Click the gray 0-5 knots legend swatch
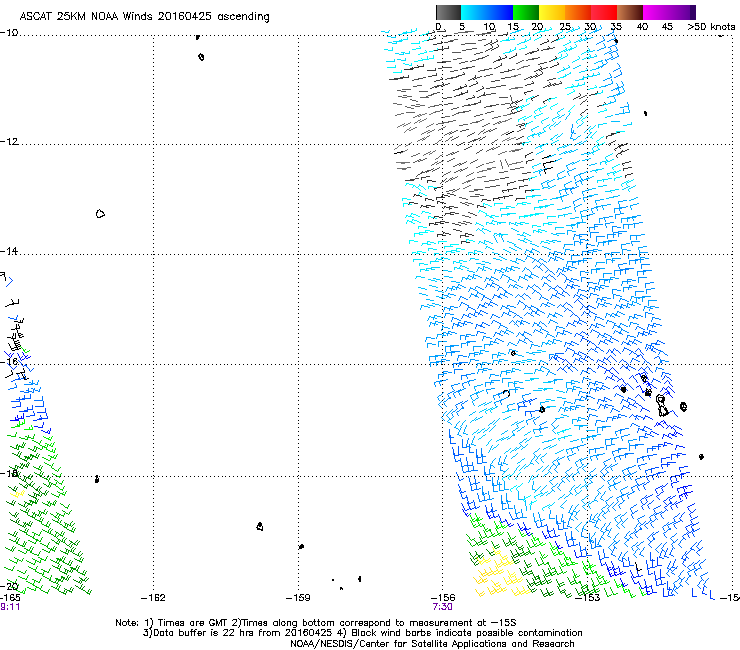Image resolution: width=740 pixels, height=650 pixels. (448, 12)
